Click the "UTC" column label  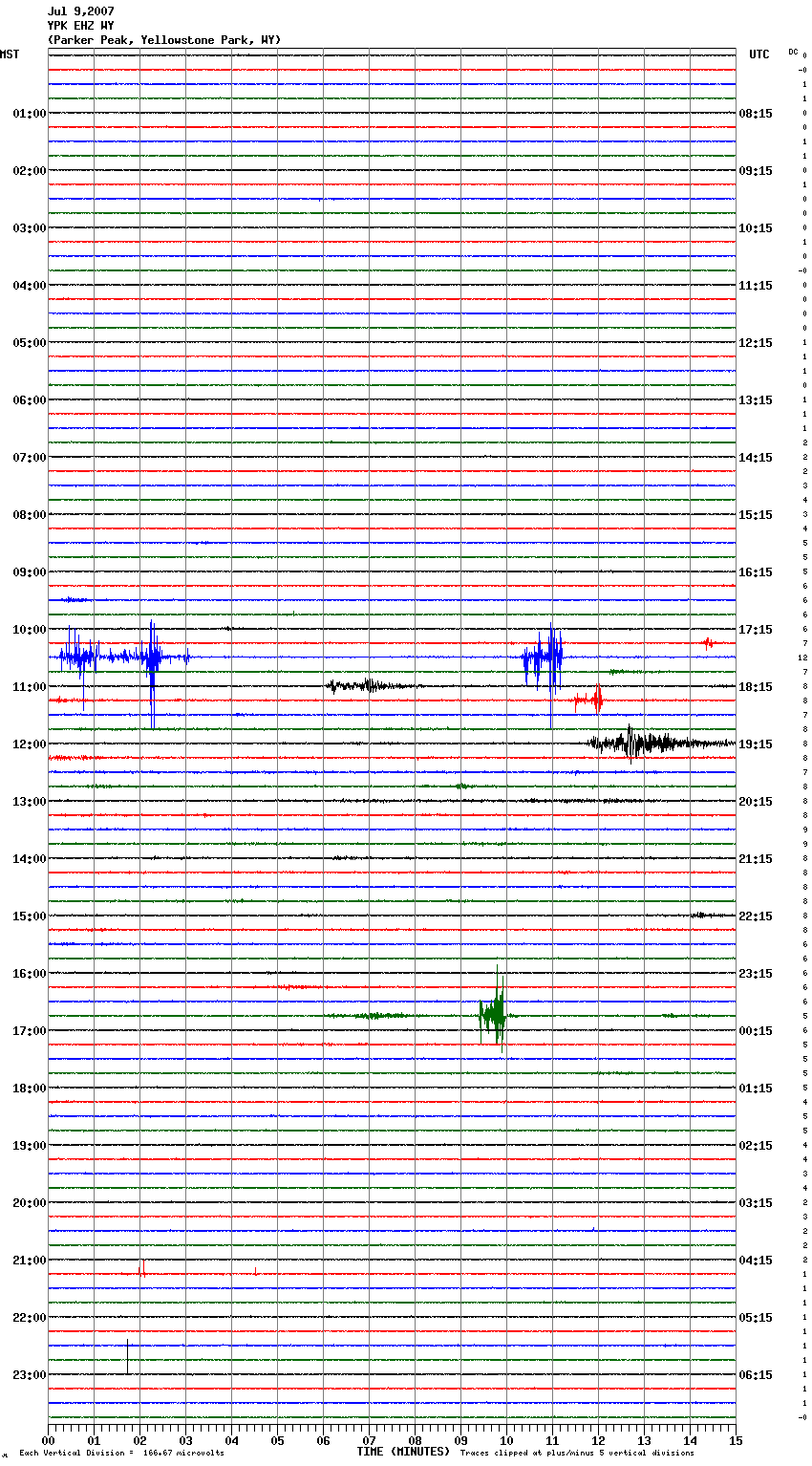pos(759,54)
